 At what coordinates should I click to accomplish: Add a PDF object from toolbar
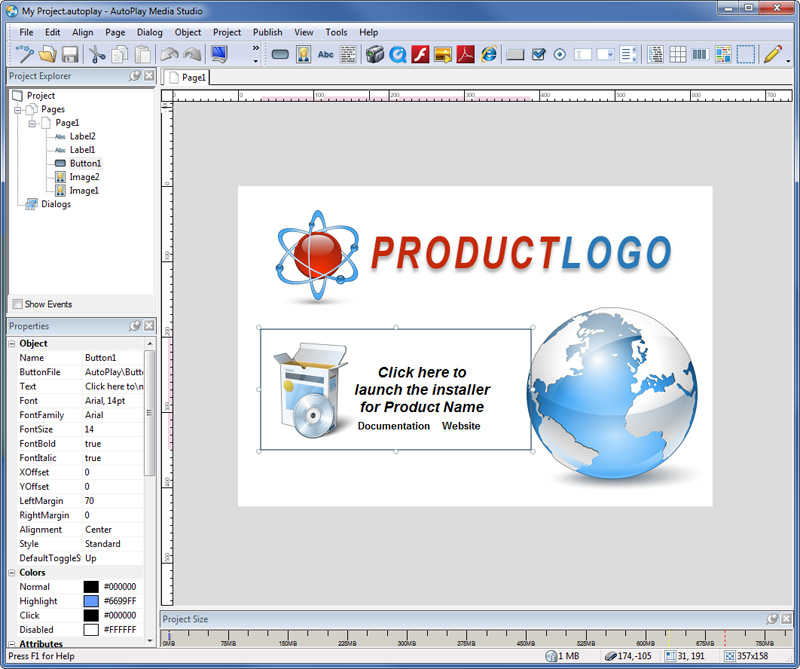465,54
